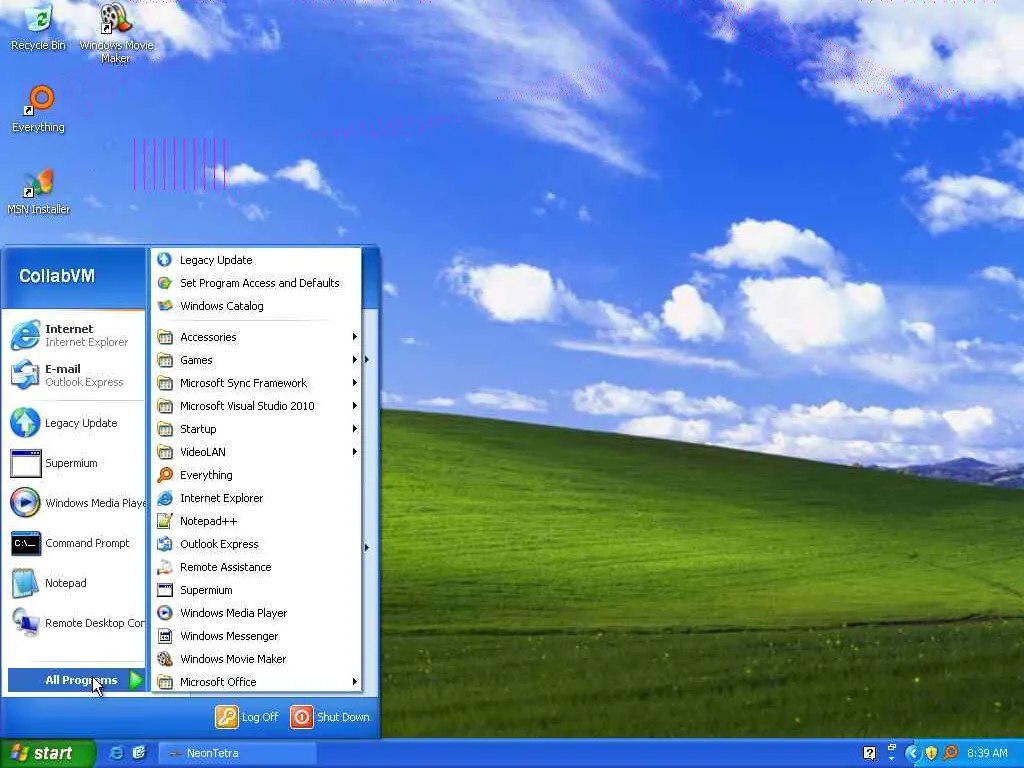Screen dimensions: 1024x768
Task: Expand hidden tray icons arrow
Action: [x=912, y=753]
